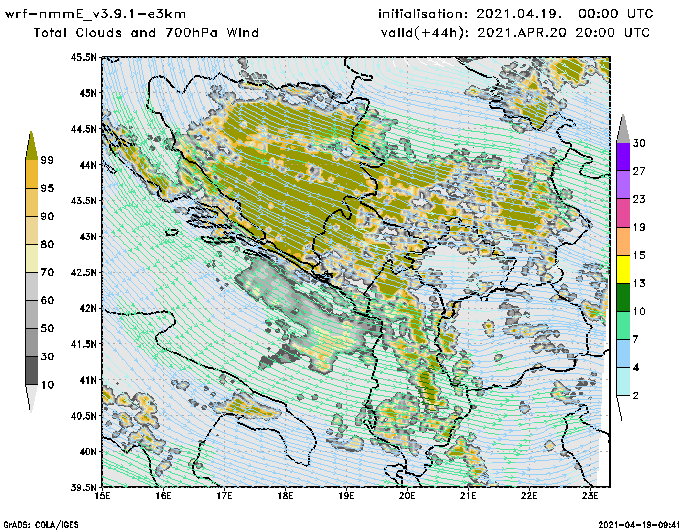The width and height of the screenshot is (700, 530).
Task: Click the '40N' latitude label
Action: coord(88,451)
